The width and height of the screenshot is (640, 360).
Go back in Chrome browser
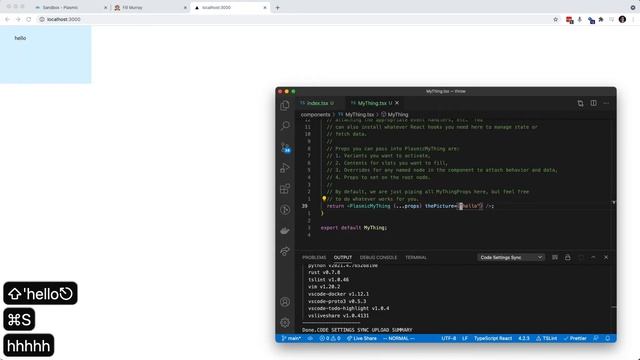[x=7, y=19]
